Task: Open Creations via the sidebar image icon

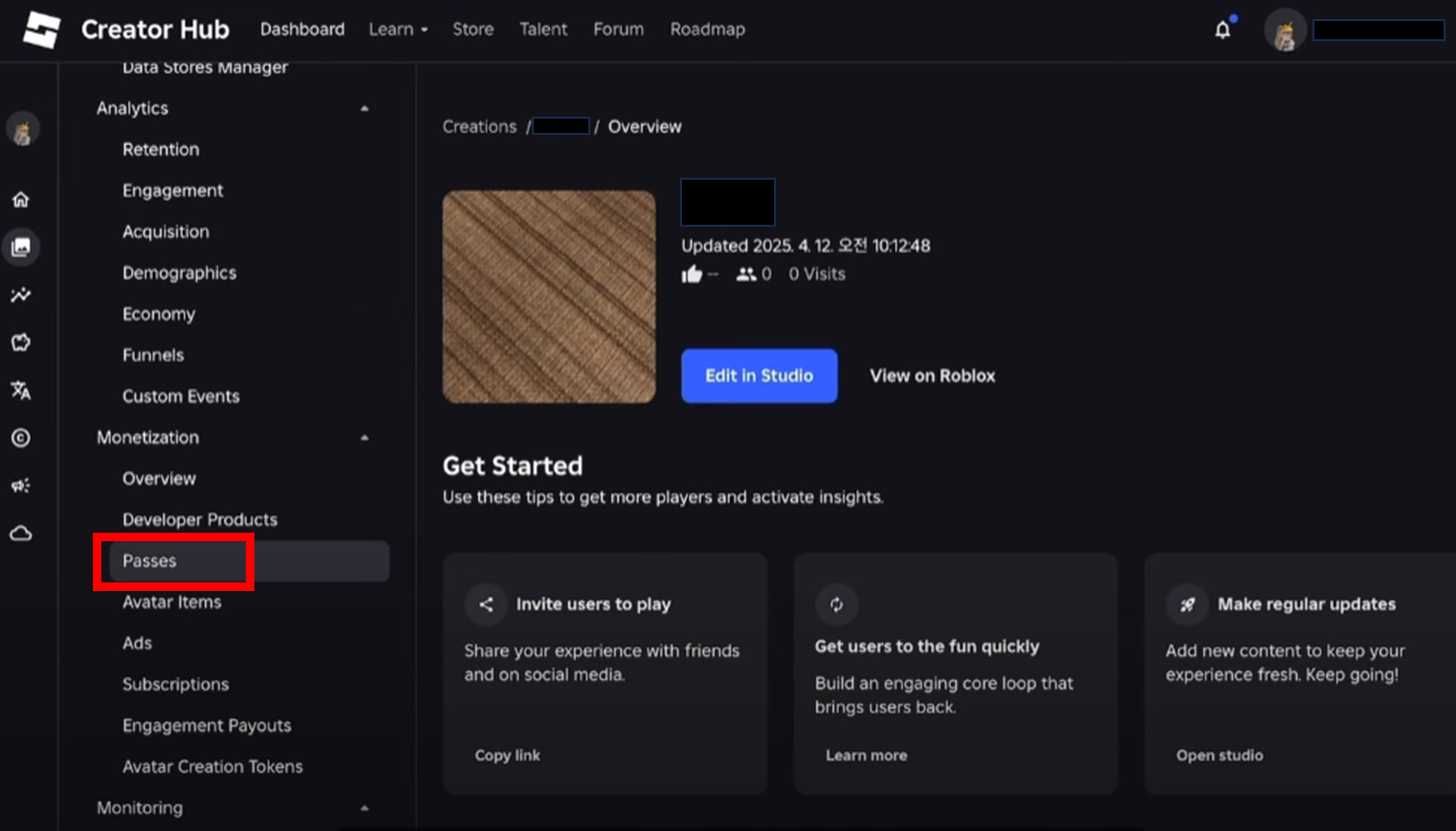Action: tap(21, 247)
